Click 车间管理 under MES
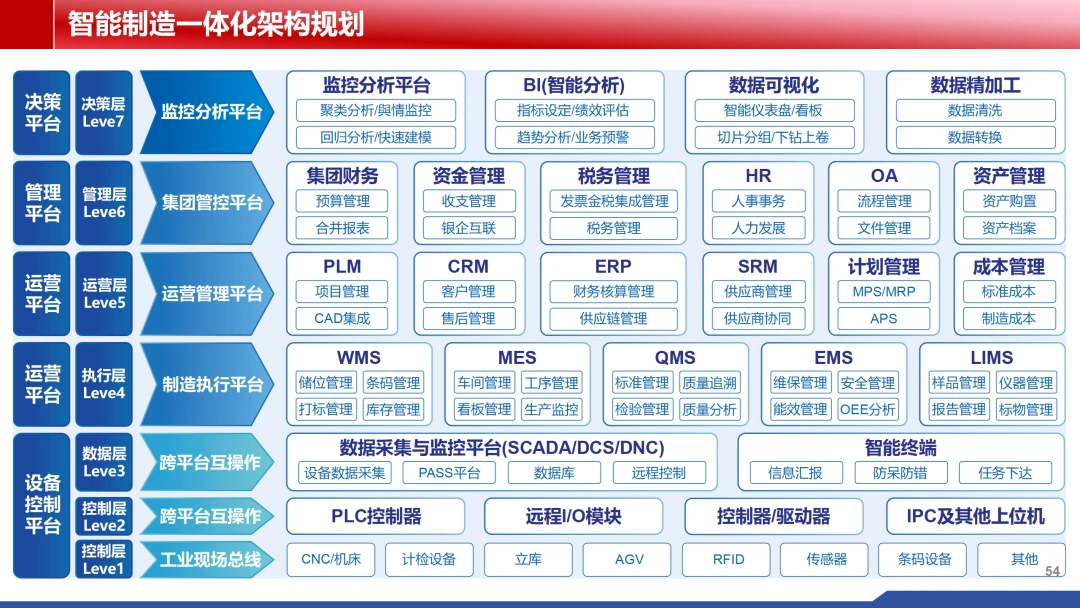The image size is (1080, 608). tap(484, 383)
